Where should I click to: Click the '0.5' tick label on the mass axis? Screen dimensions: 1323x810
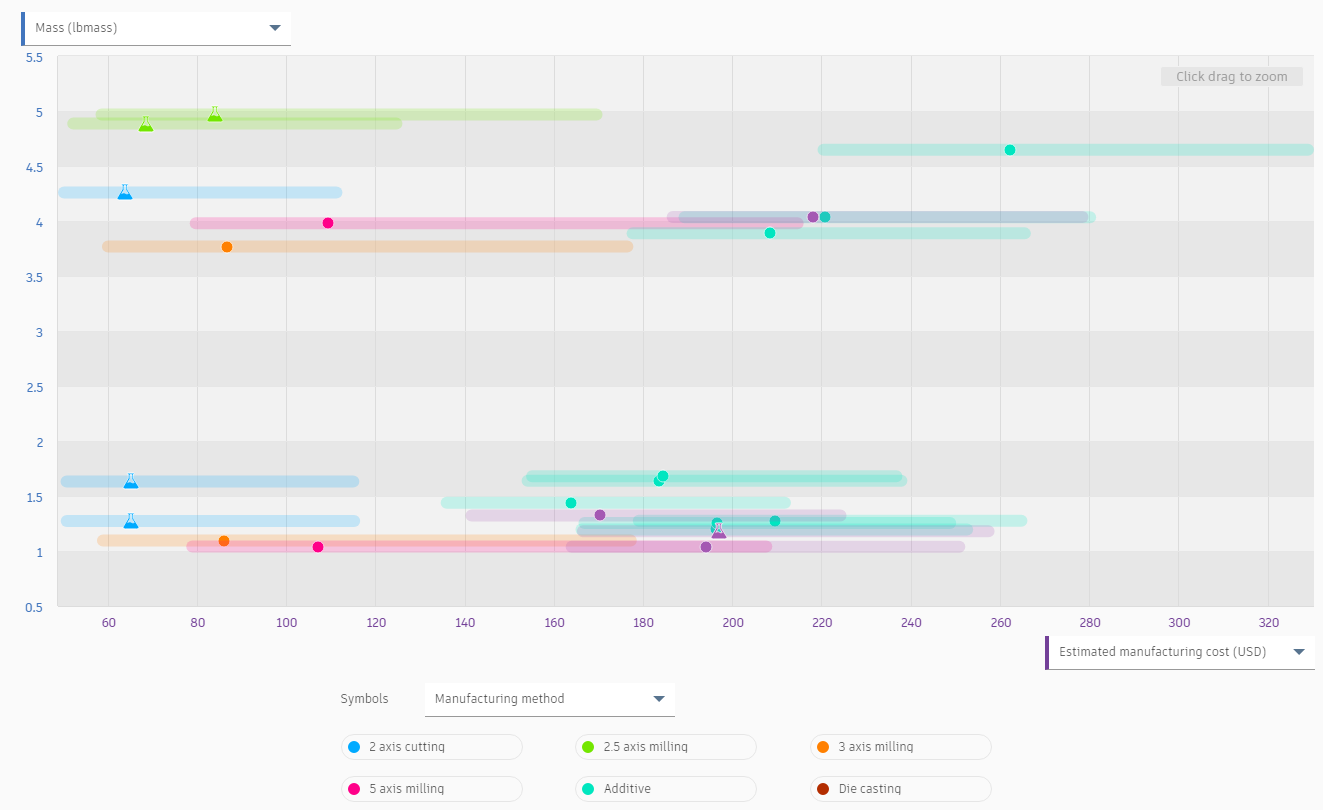34,607
